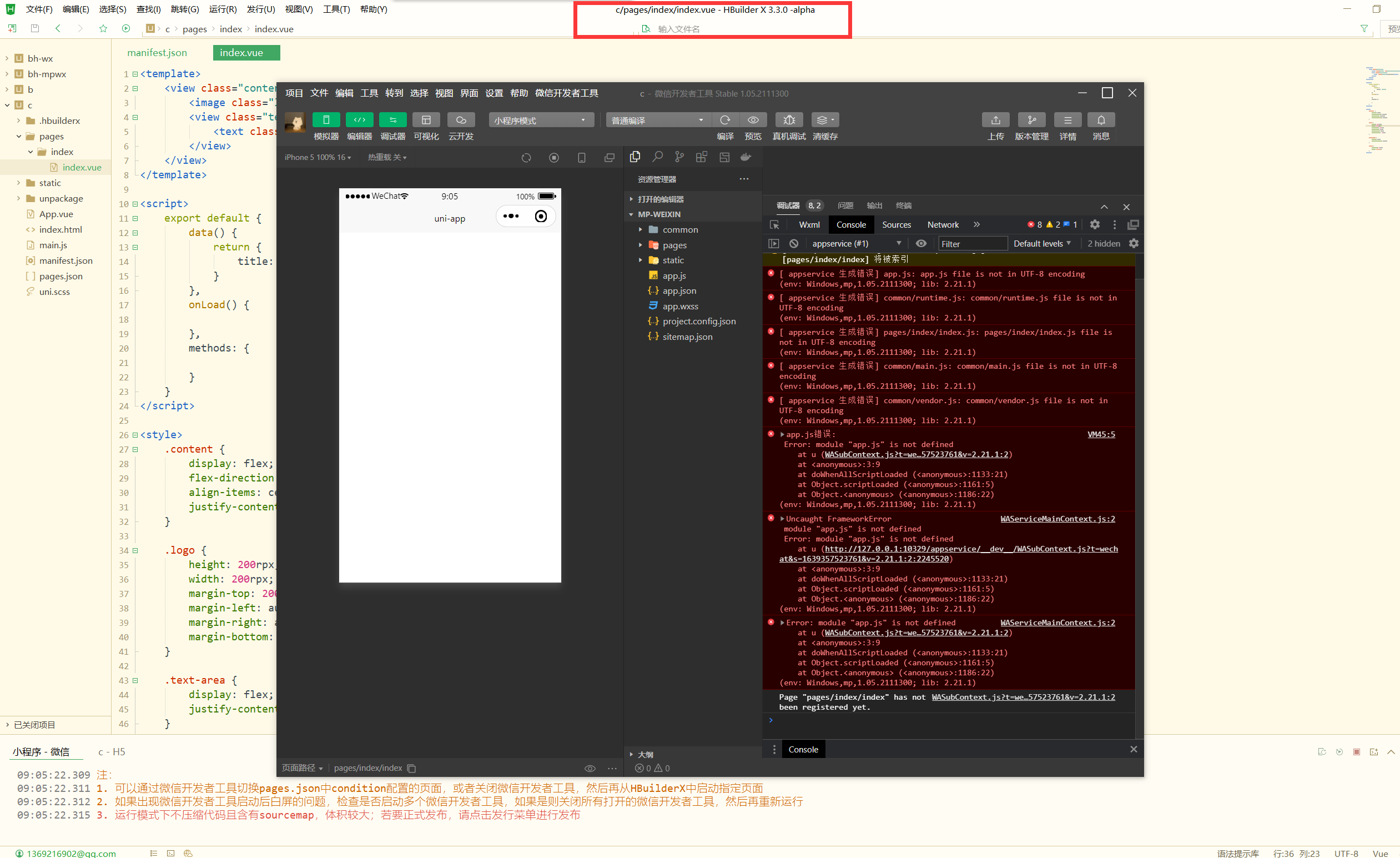Click the upload (上传) icon
This screenshot has width=1400, height=858.
(995, 120)
